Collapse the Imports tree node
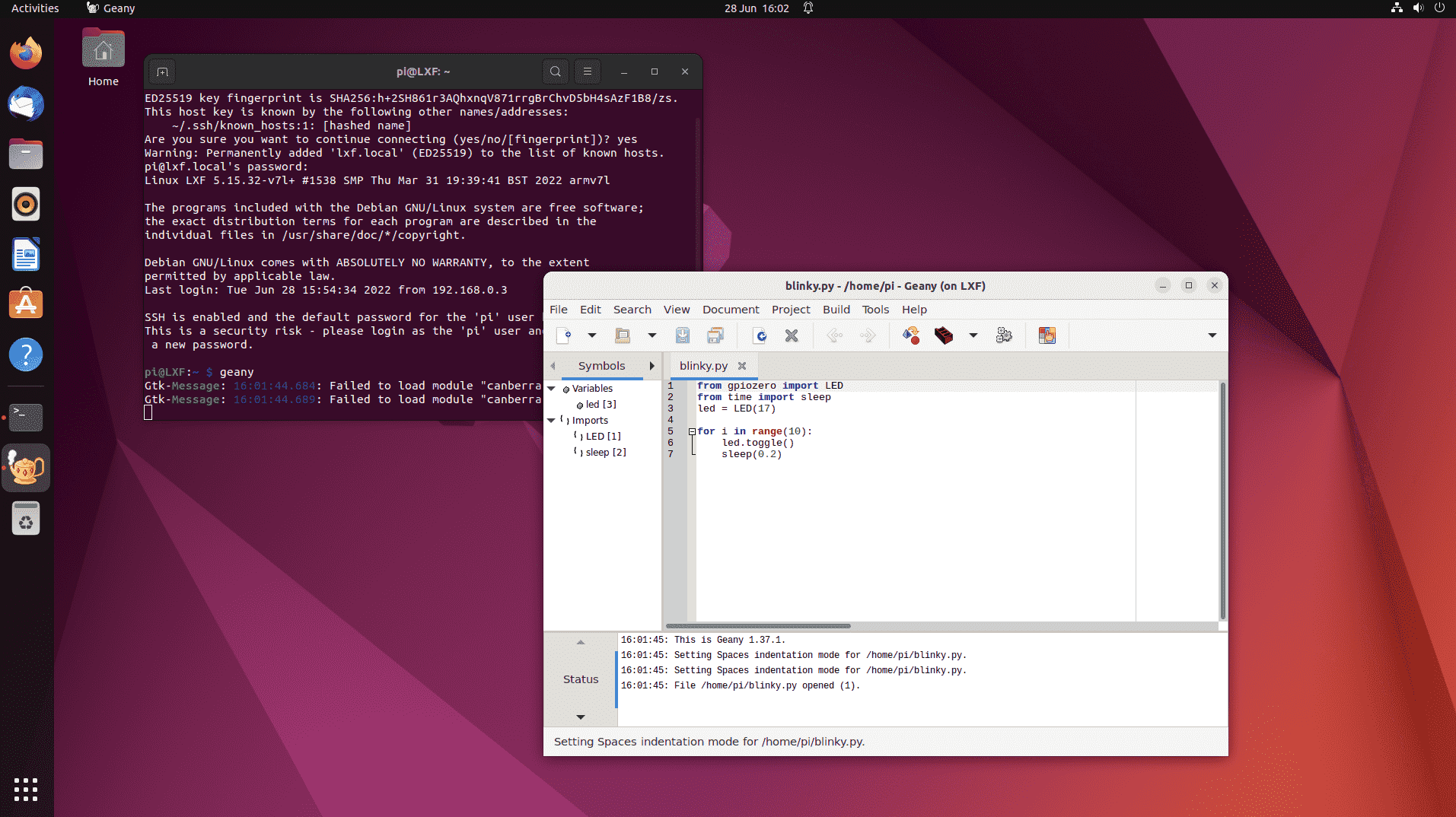1456x817 pixels. [x=552, y=421]
